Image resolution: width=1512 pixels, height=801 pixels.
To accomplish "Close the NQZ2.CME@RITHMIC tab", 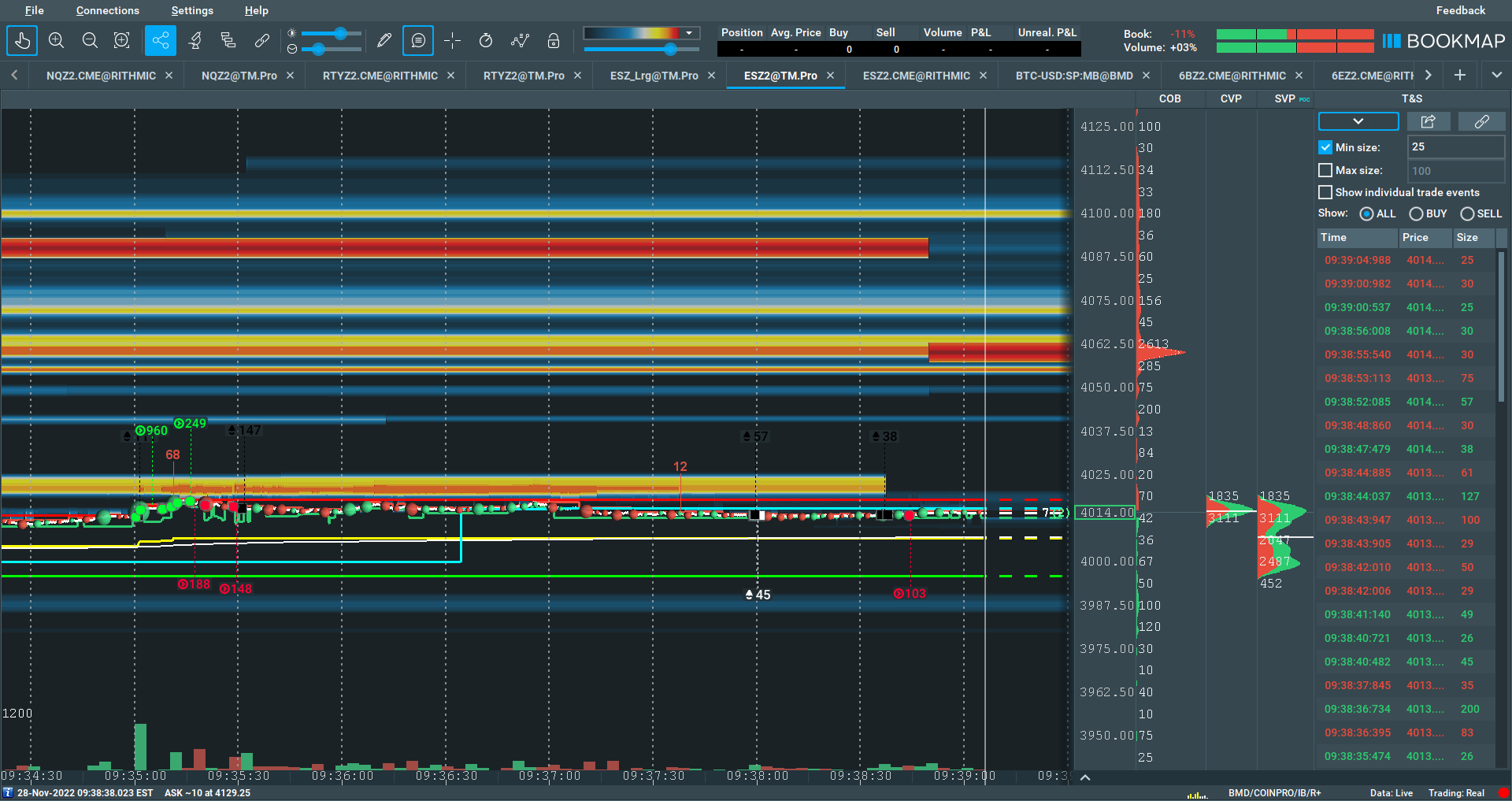I will tap(169, 76).
